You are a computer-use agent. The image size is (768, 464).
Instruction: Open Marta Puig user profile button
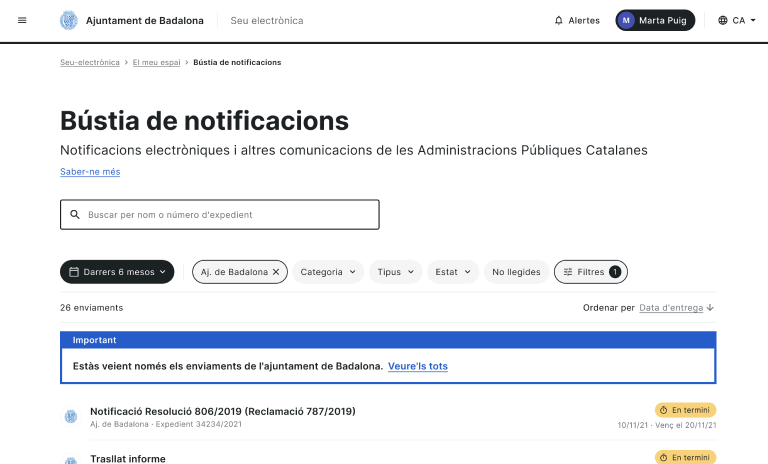(655, 21)
